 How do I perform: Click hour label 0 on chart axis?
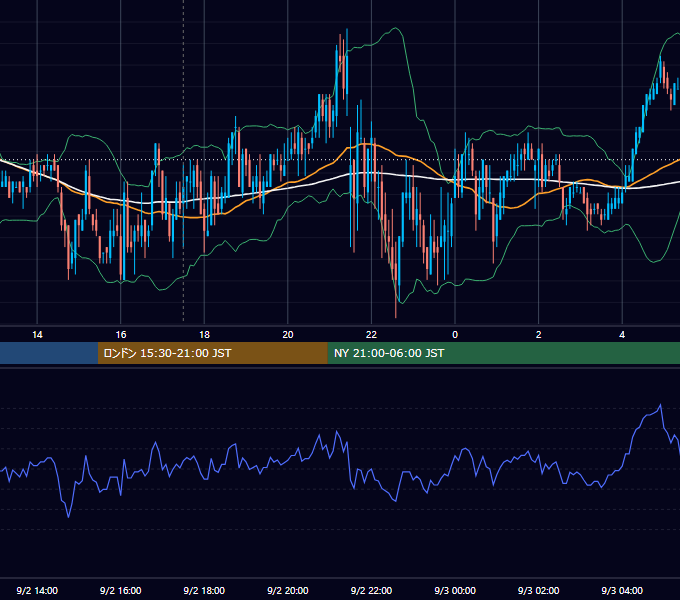point(455,335)
